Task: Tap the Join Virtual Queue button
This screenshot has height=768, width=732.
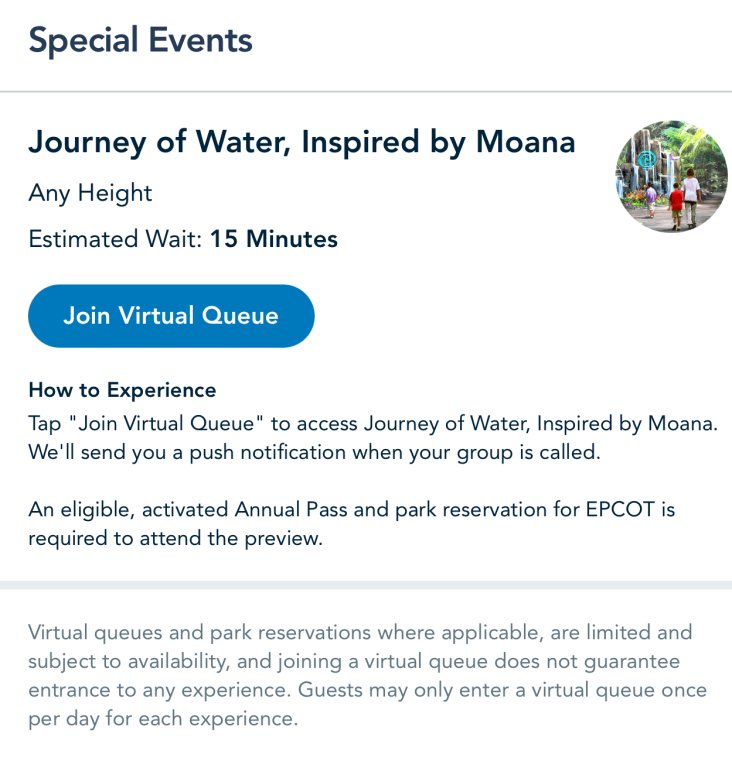Action: [x=171, y=316]
